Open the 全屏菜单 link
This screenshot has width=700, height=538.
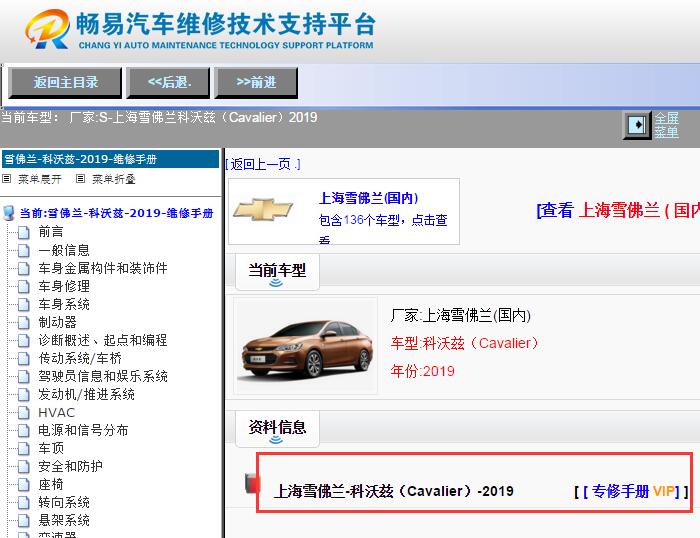[x=667, y=125]
